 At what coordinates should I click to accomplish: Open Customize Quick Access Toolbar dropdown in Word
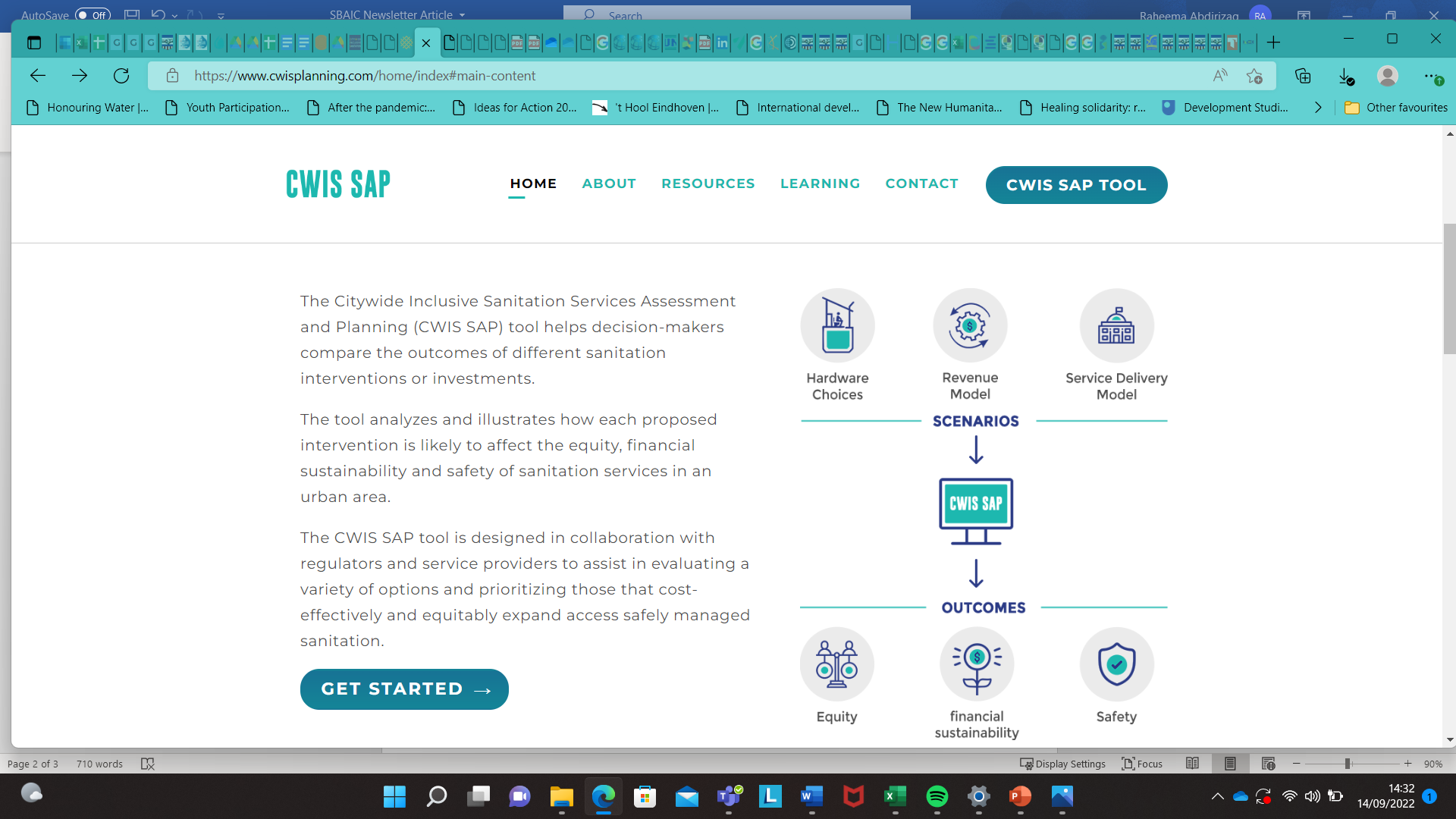[x=221, y=15]
